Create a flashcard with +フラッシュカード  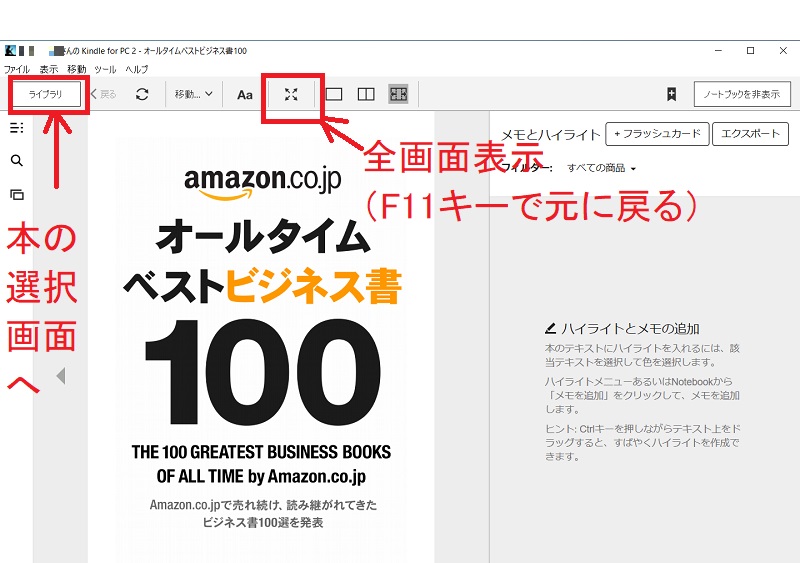657,134
